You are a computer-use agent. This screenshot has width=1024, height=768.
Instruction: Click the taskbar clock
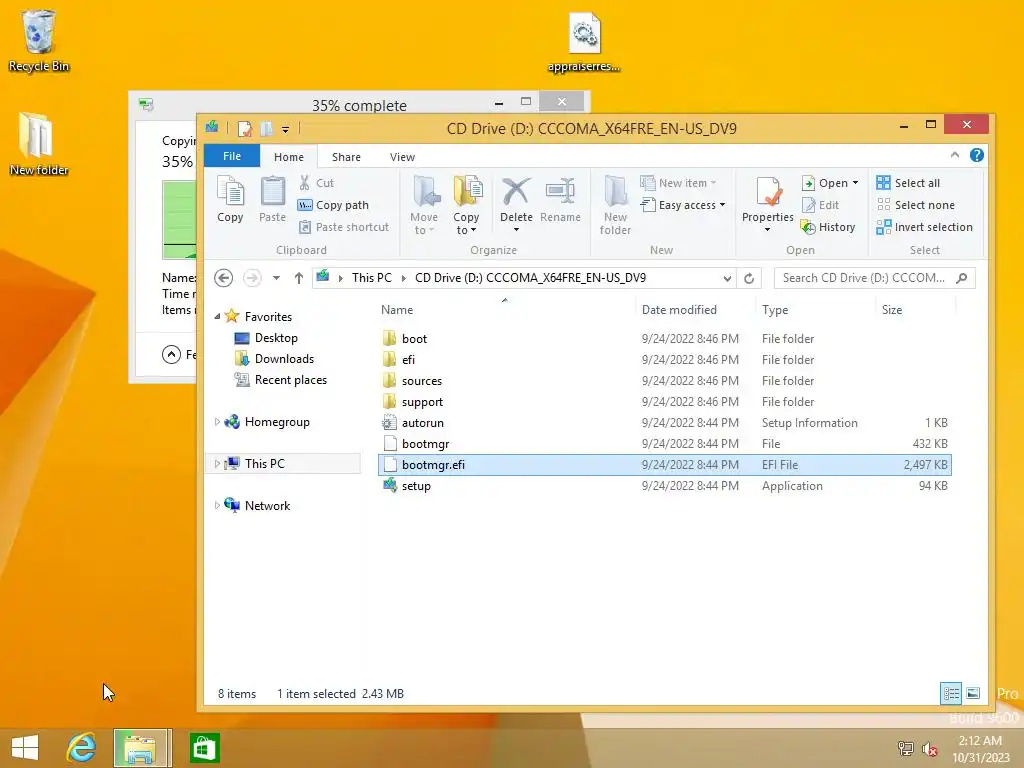(x=980, y=749)
